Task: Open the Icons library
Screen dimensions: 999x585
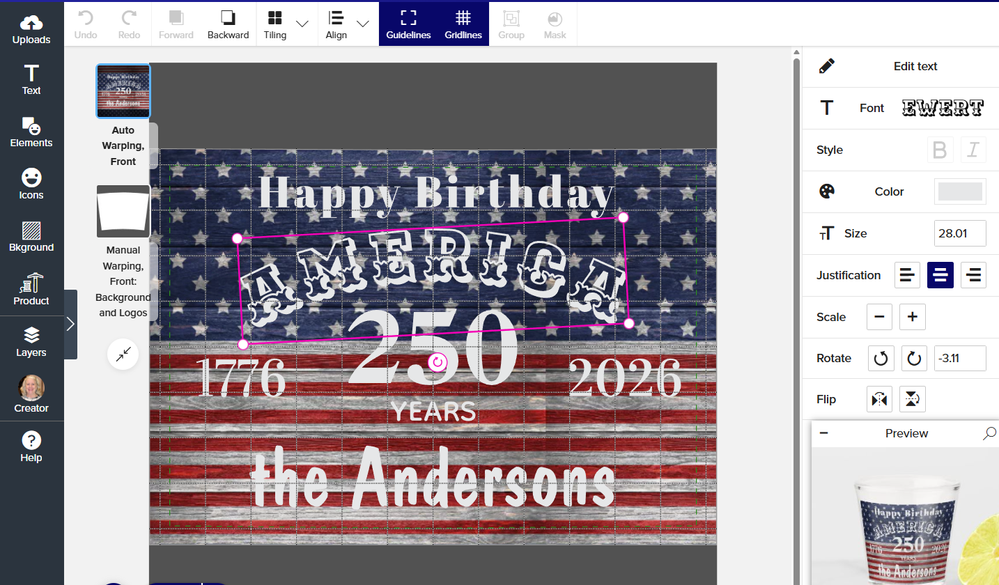Action: 31,184
